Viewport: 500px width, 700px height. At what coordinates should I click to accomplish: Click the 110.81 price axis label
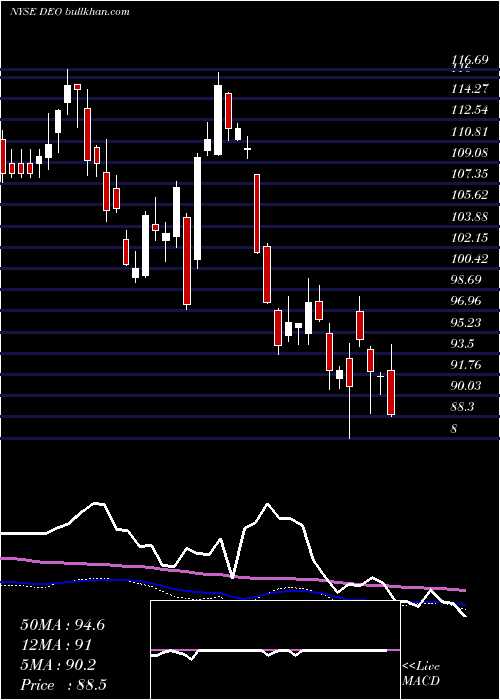point(469,132)
